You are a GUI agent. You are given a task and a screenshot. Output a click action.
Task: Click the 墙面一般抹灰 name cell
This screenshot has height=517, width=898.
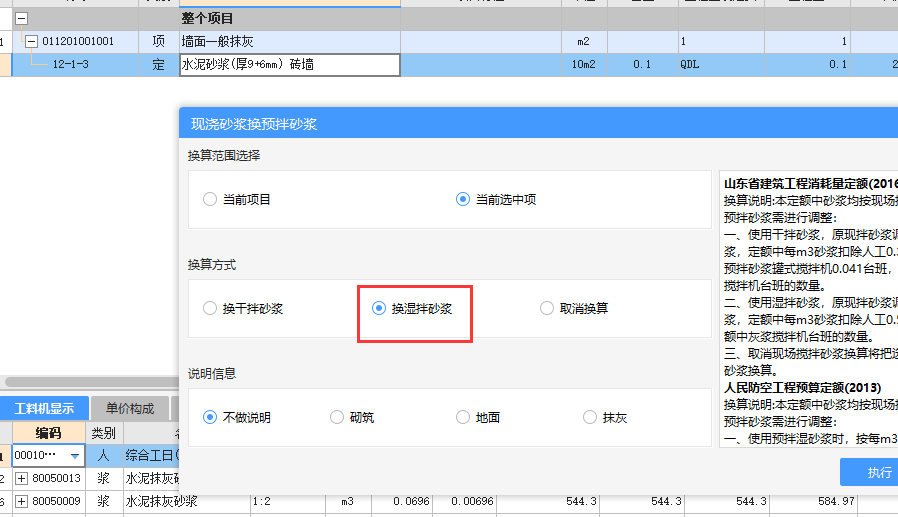click(290, 41)
